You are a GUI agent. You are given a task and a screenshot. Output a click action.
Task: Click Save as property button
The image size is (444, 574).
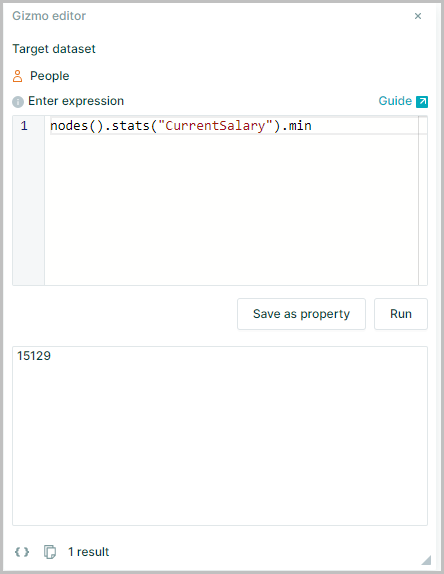(301, 314)
